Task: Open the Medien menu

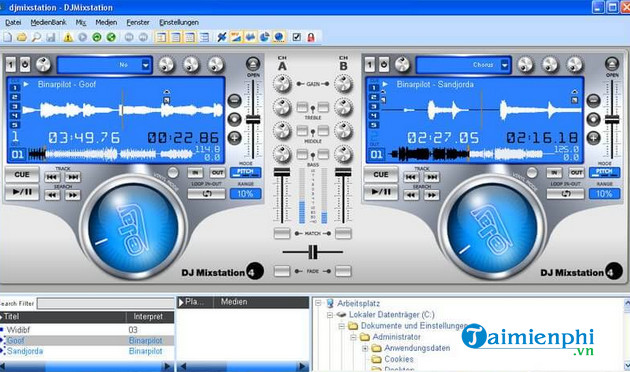Action: coord(106,22)
